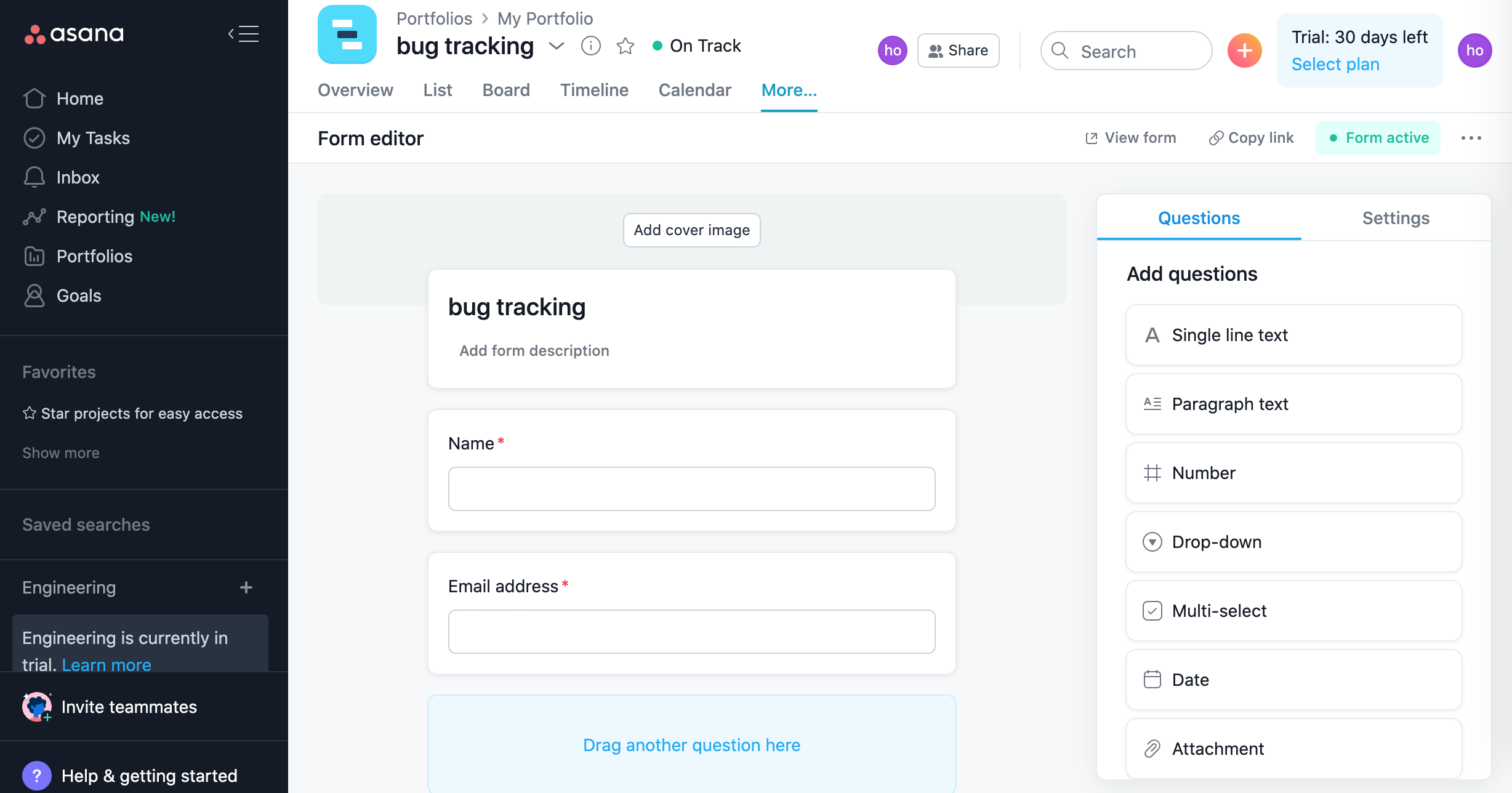1512x793 pixels.
Task: Click the Select plan link
Action: click(1335, 64)
